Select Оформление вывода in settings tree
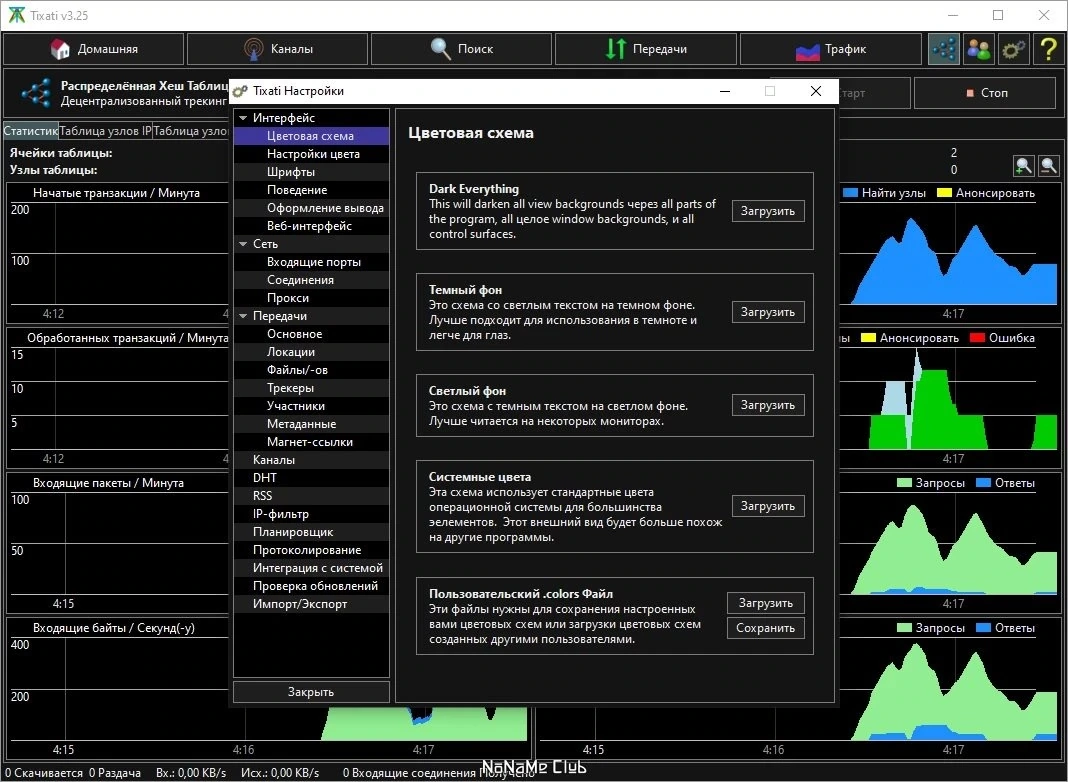 311,208
